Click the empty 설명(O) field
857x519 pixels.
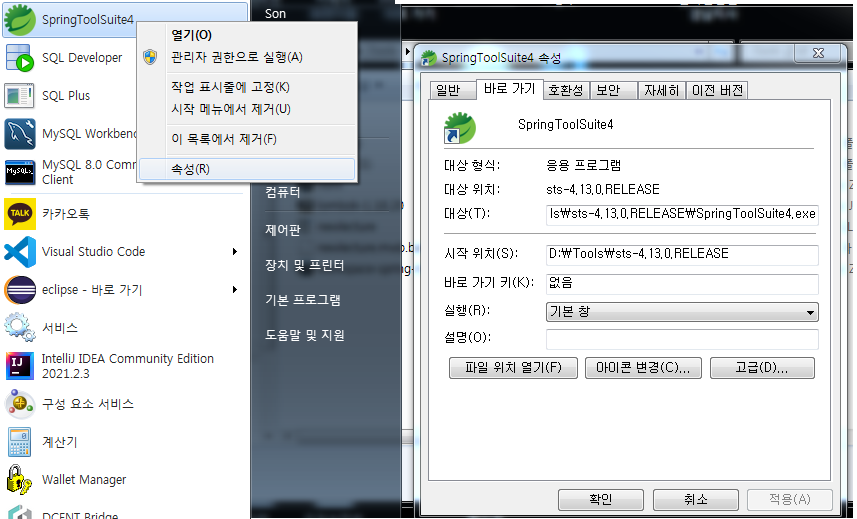click(682, 339)
